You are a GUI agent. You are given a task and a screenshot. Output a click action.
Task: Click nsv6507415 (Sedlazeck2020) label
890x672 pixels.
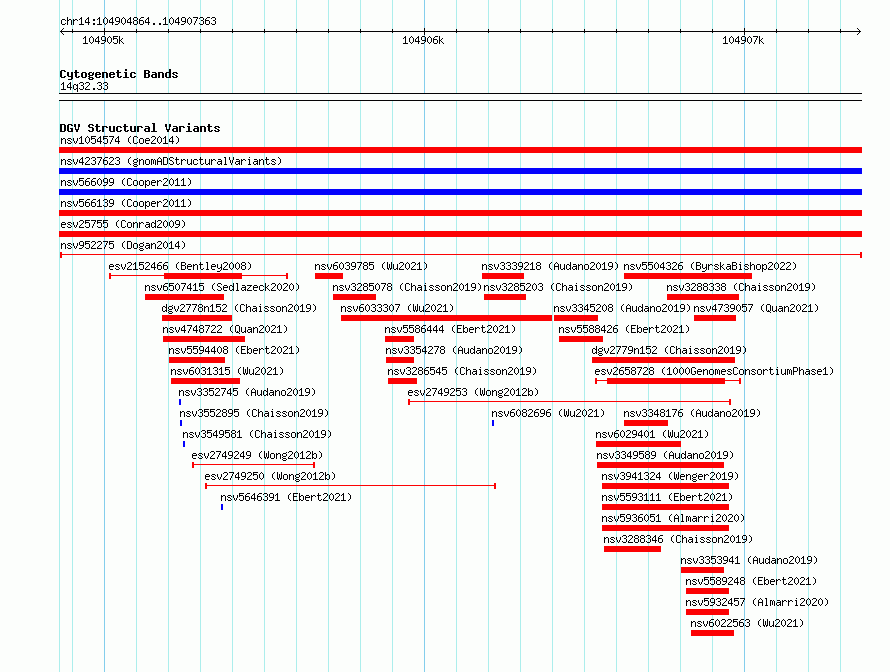click(x=222, y=287)
